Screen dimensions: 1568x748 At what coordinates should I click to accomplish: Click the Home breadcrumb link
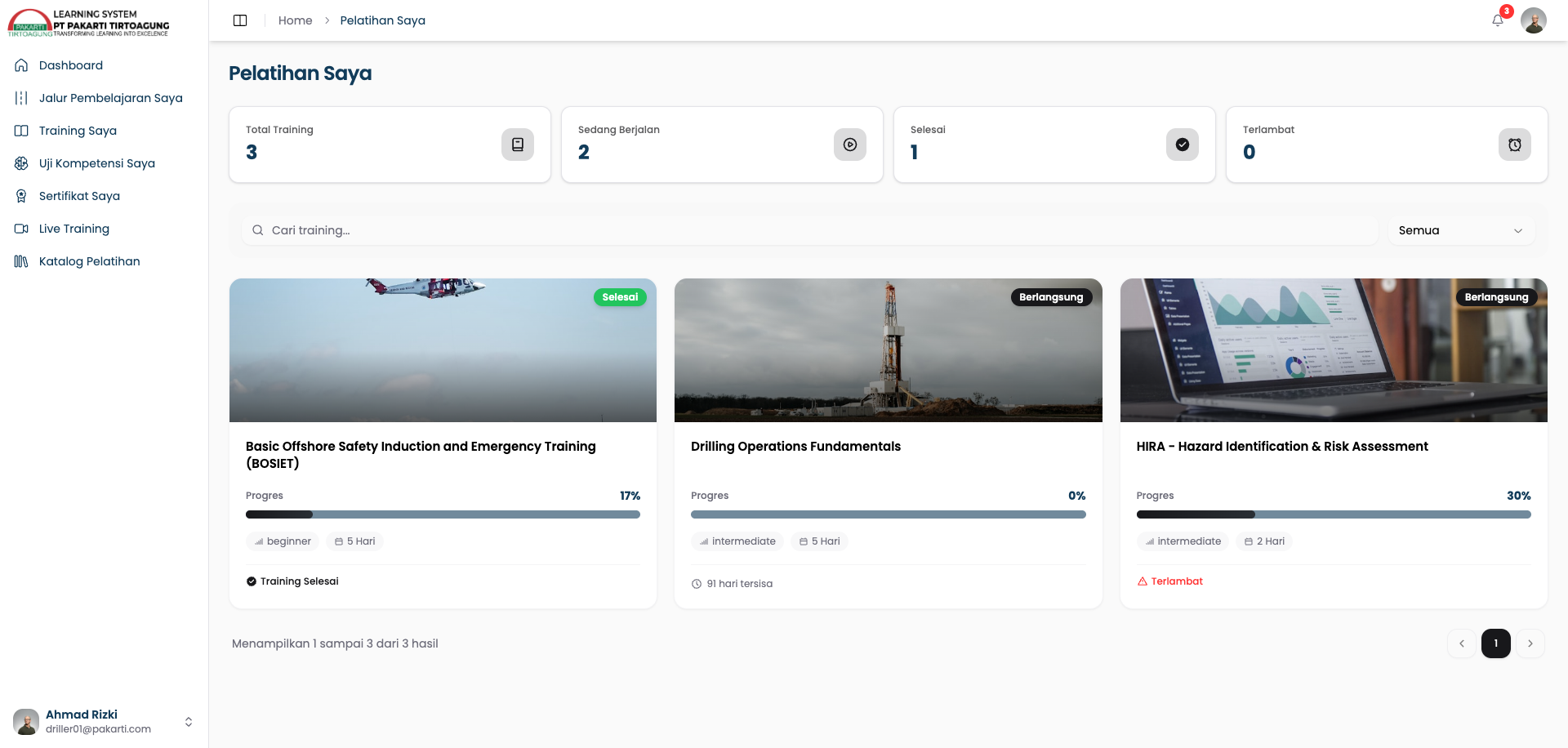[295, 20]
